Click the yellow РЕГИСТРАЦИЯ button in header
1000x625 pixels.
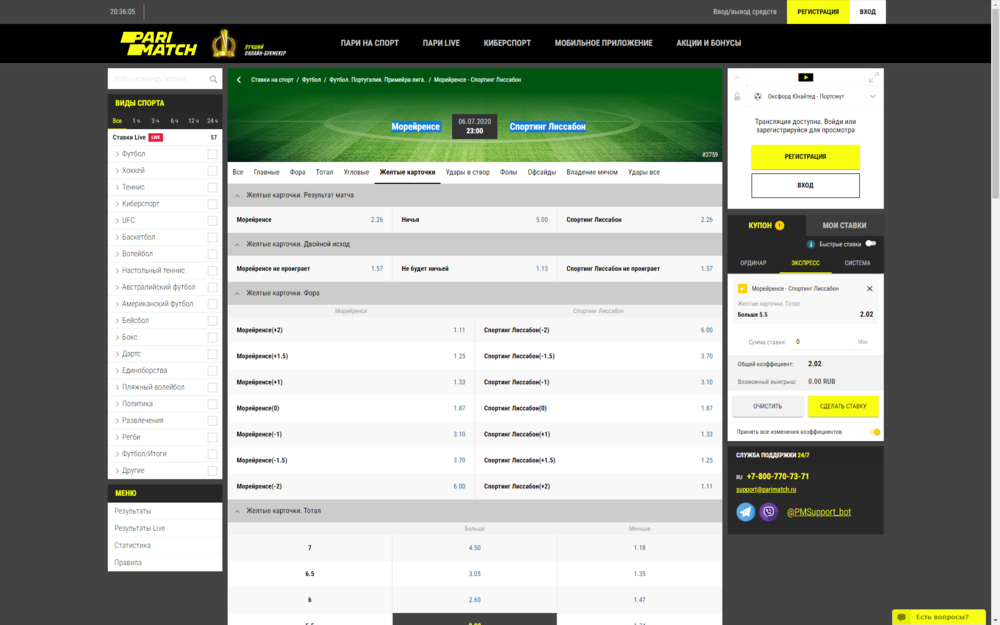[x=818, y=11]
